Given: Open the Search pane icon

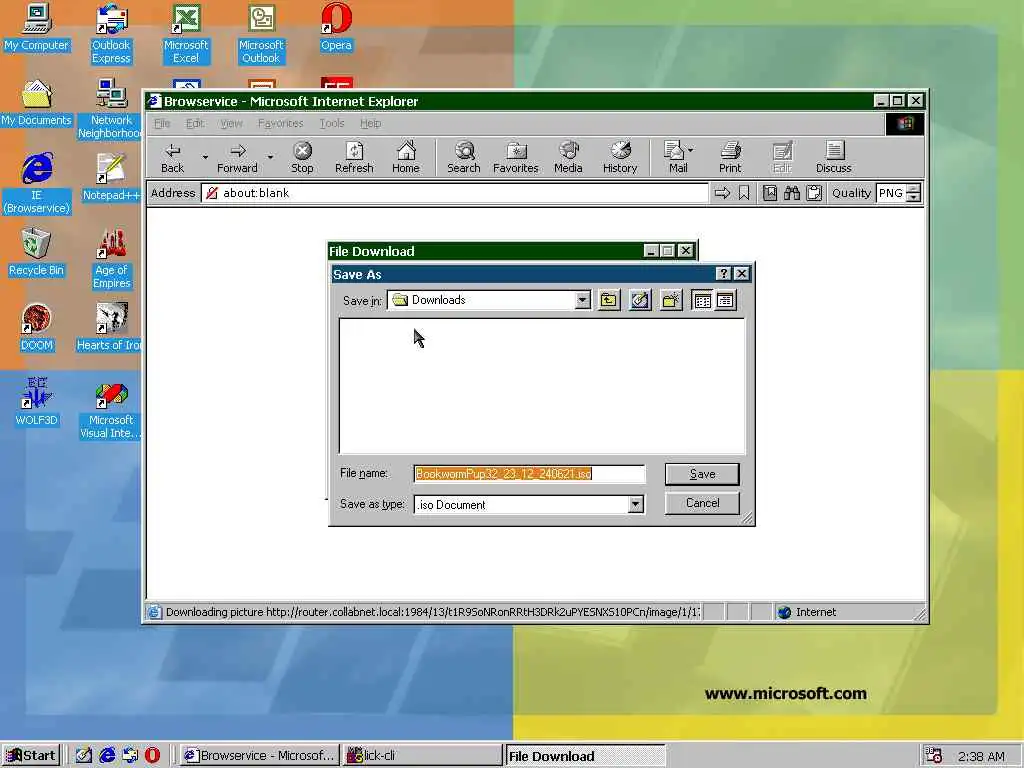Looking at the screenshot, I should point(464,157).
